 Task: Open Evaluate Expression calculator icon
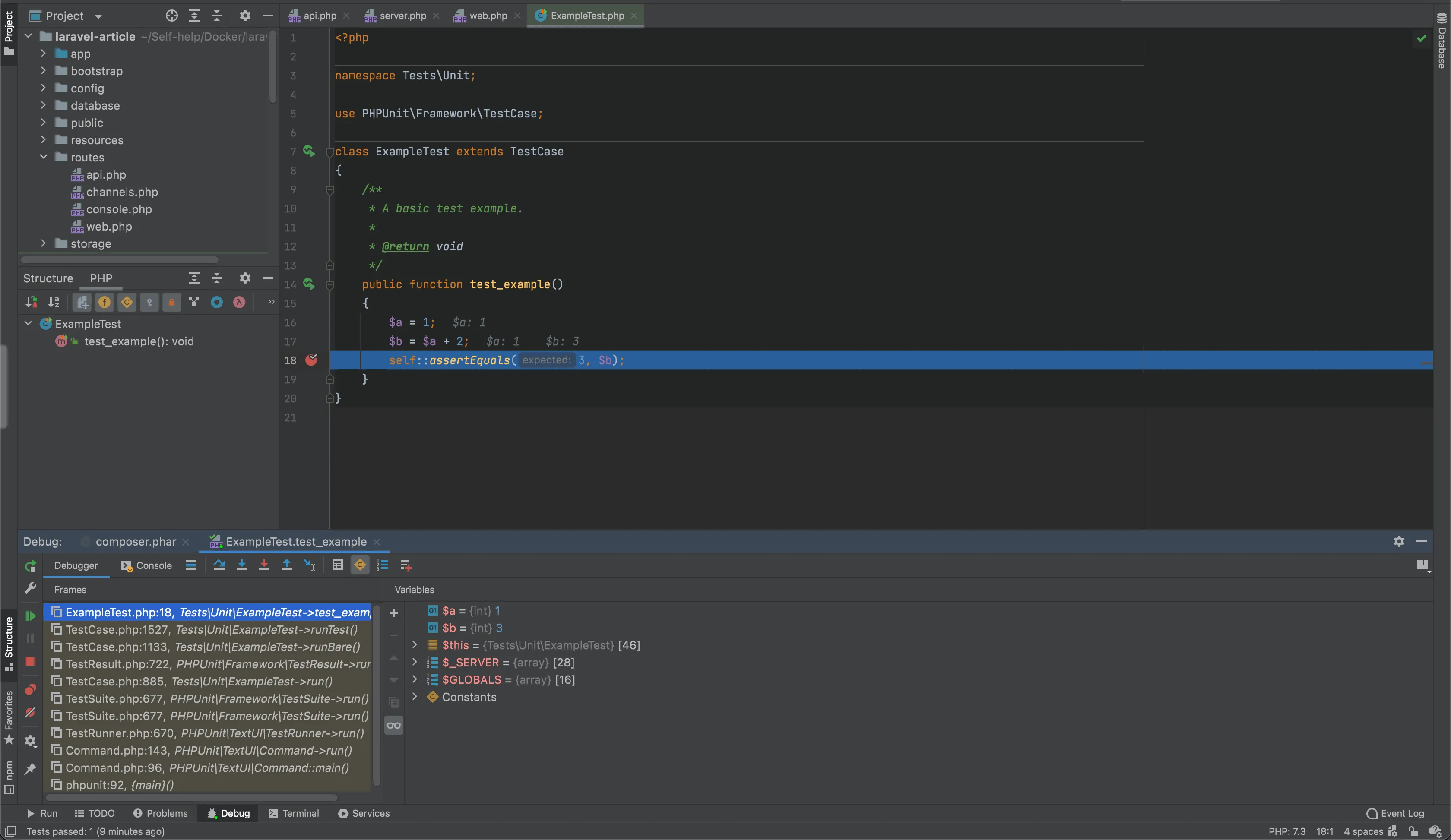point(337,565)
